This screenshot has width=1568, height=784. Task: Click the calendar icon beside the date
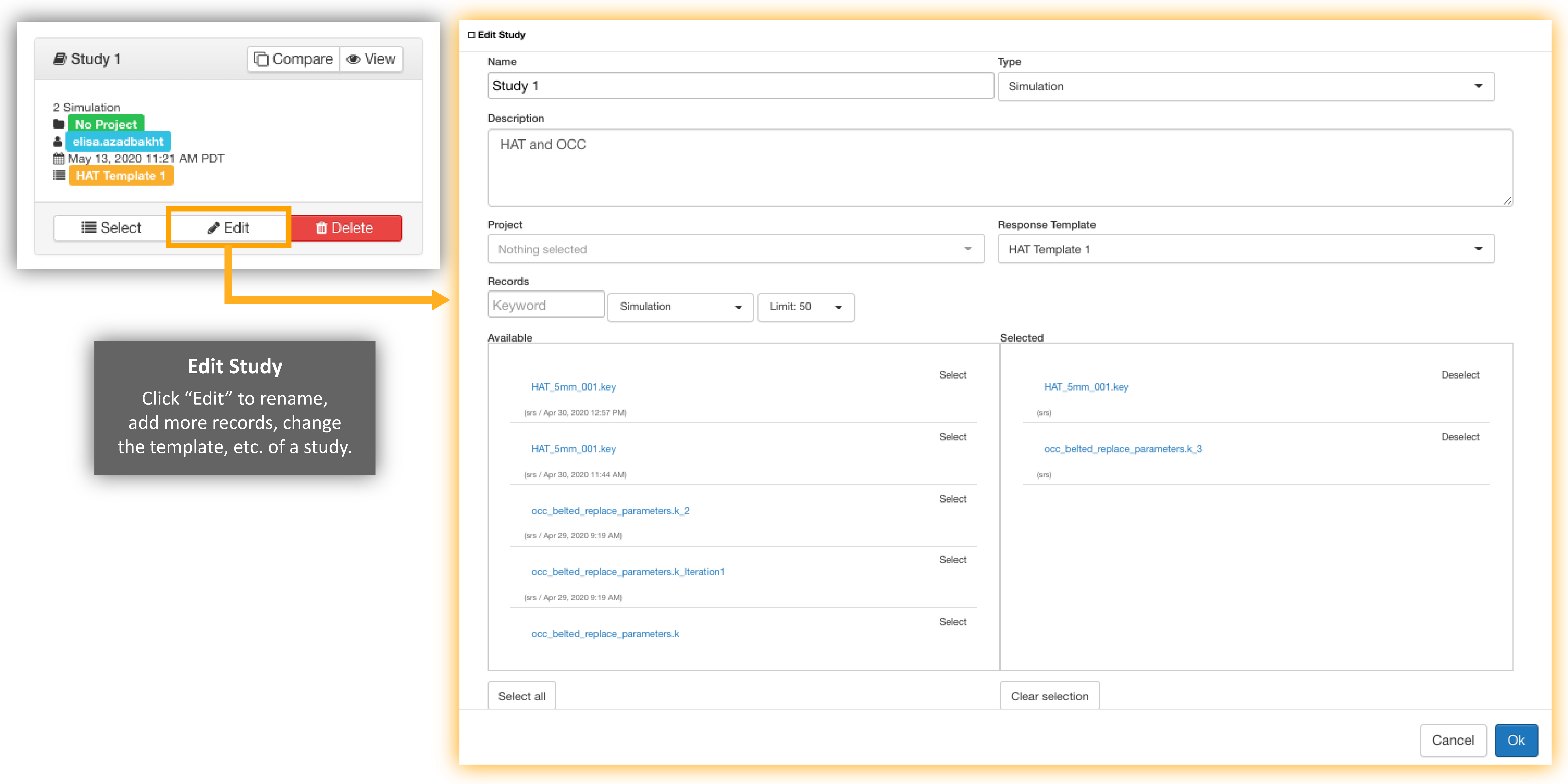tap(58, 159)
